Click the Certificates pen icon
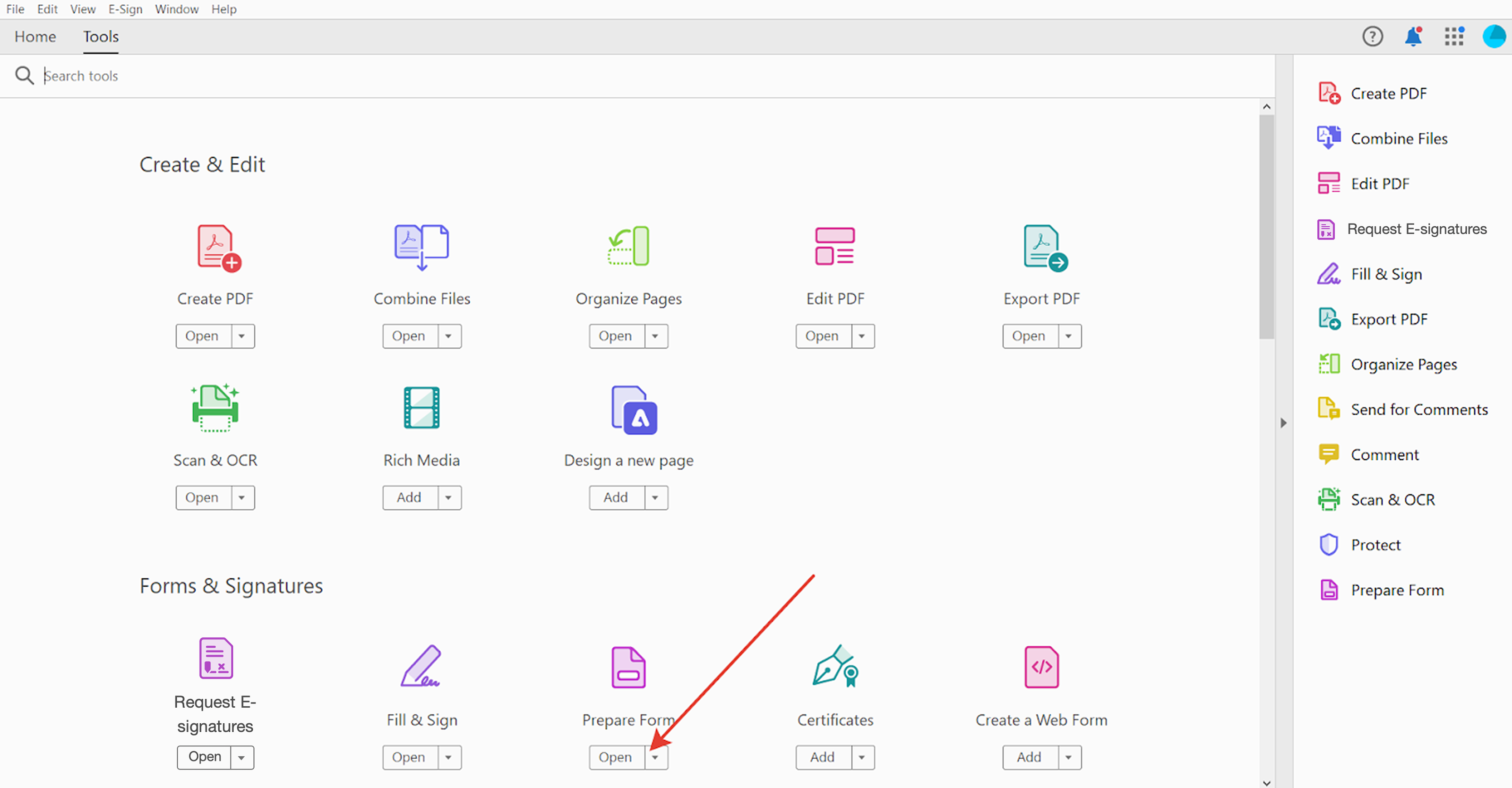Viewport: 1512px width, 788px height. click(834, 667)
